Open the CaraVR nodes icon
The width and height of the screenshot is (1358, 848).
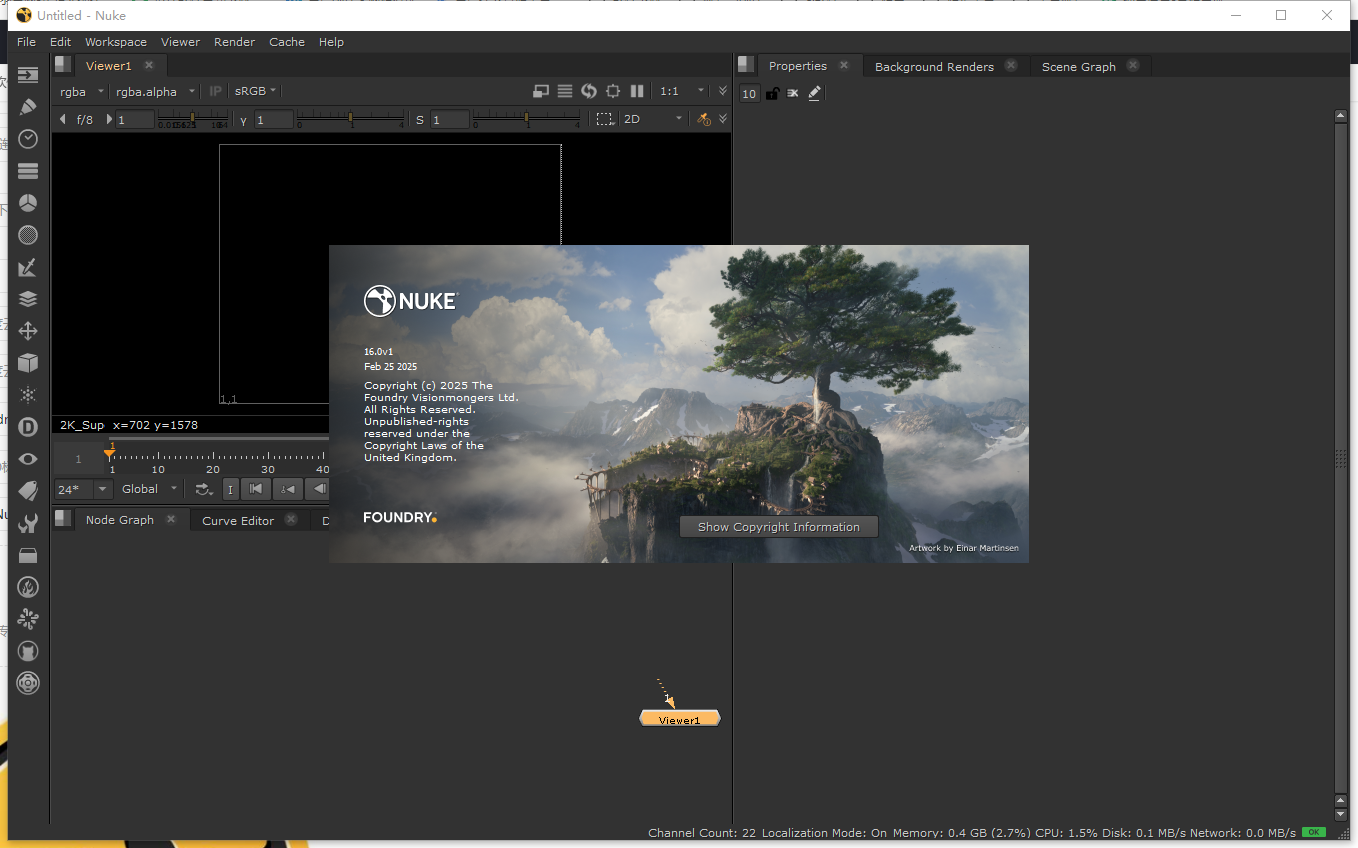coord(28,683)
